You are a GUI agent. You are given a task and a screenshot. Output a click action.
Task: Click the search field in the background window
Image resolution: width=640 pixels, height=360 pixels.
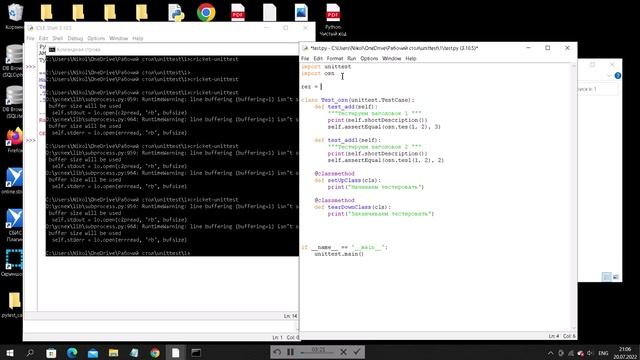[x=597, y=89]
